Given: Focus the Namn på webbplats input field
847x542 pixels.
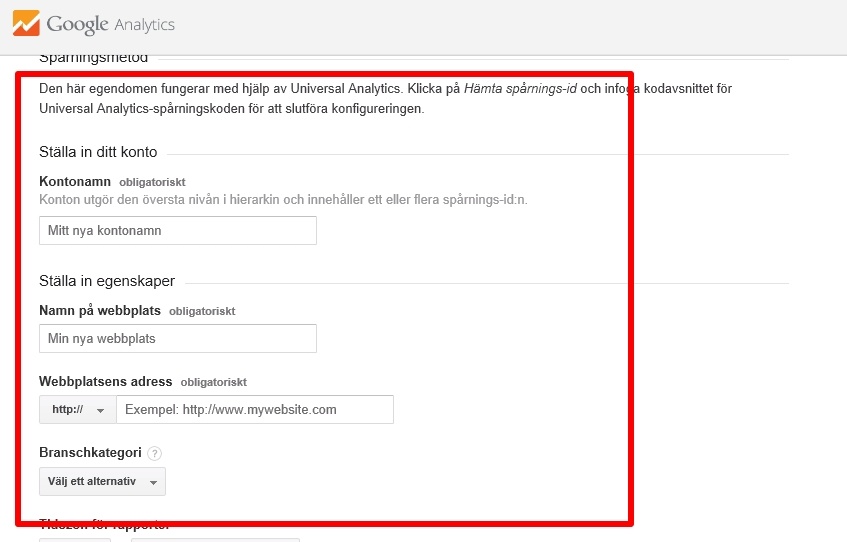Looking at the screenshot, I should click(x=178, y=339).
